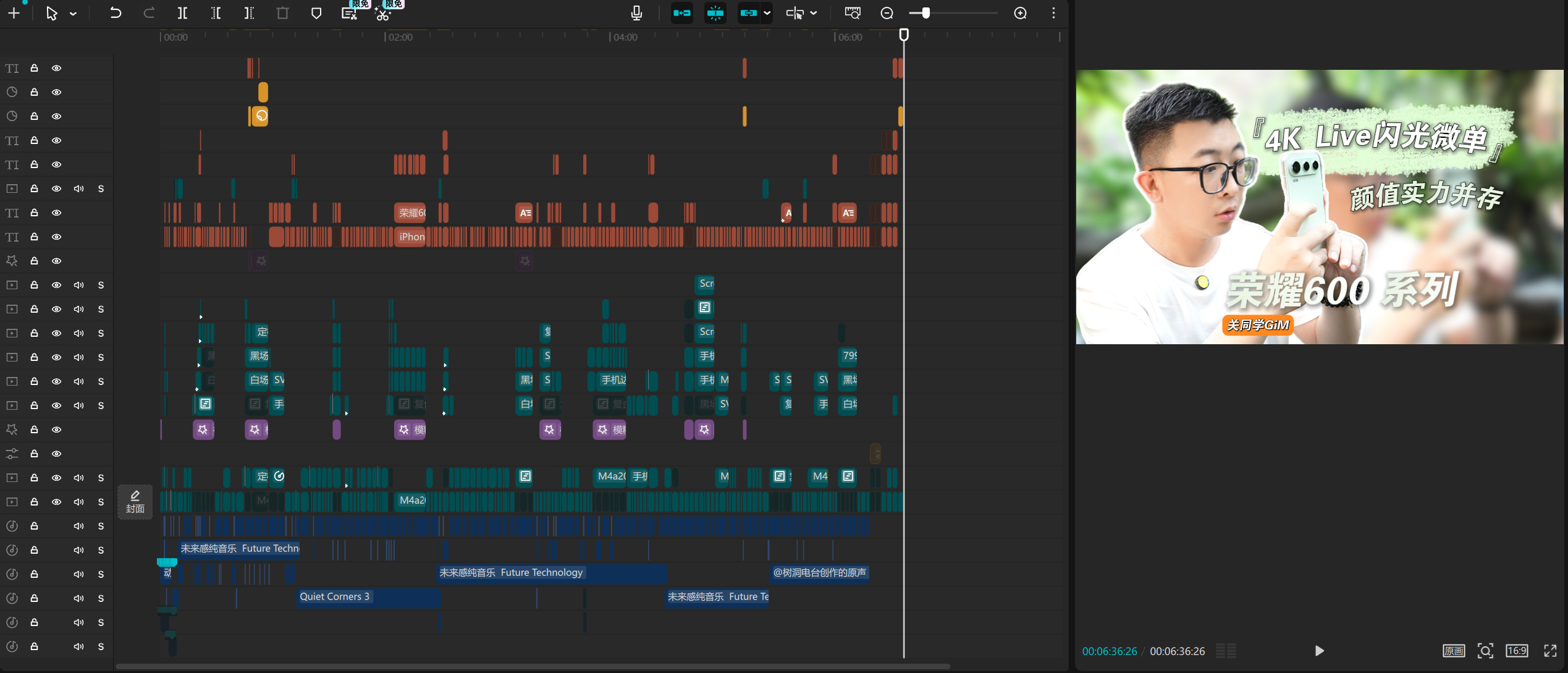Lock the video track containing the 白场 clip
This screenshot has width=1568, height=673.
(35, 381)
